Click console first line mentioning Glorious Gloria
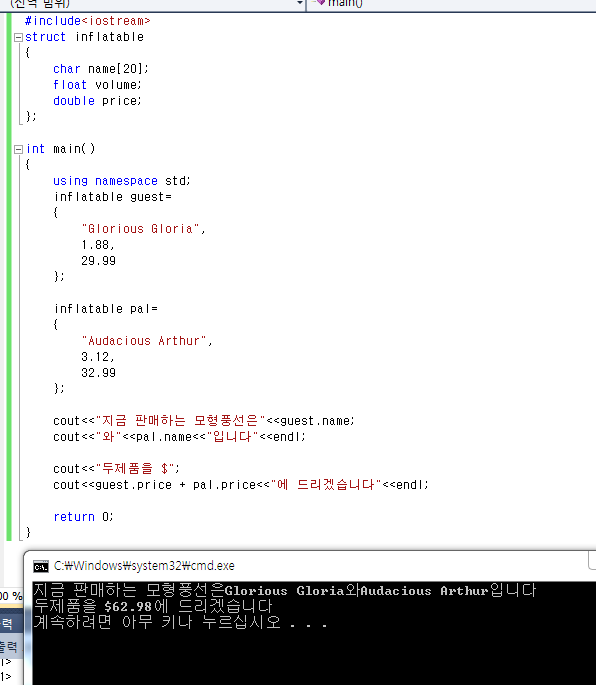 pos(285,591)
